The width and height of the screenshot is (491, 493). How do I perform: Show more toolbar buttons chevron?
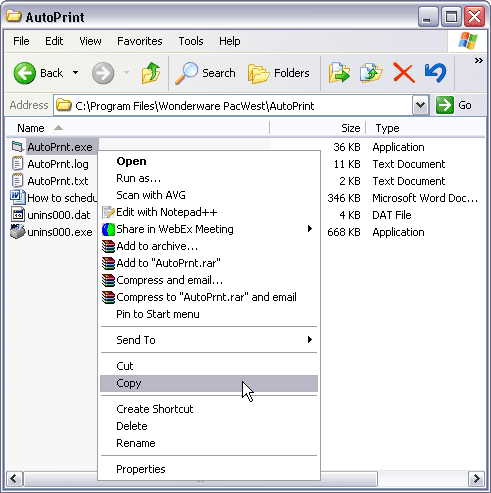coord(478,61)
